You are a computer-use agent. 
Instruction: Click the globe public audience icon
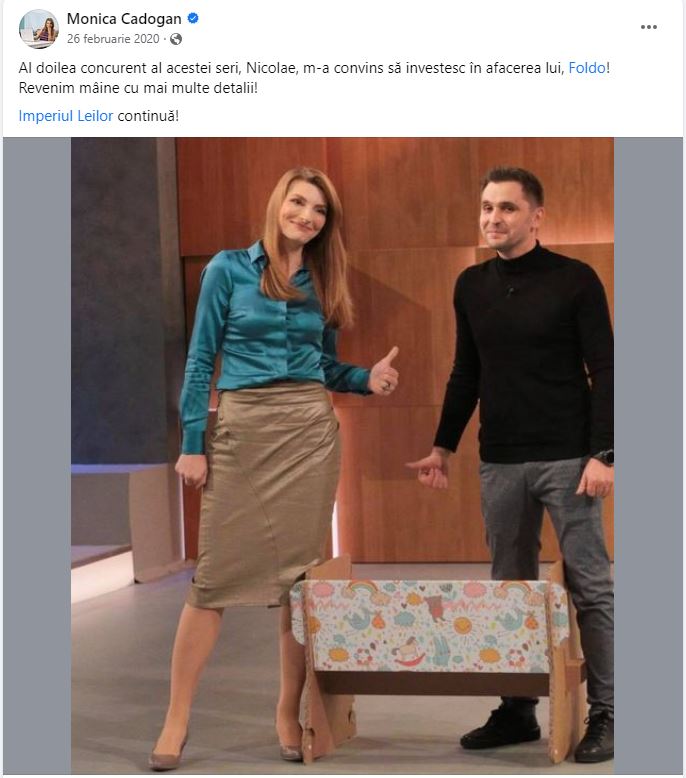(x=176, y=39)
